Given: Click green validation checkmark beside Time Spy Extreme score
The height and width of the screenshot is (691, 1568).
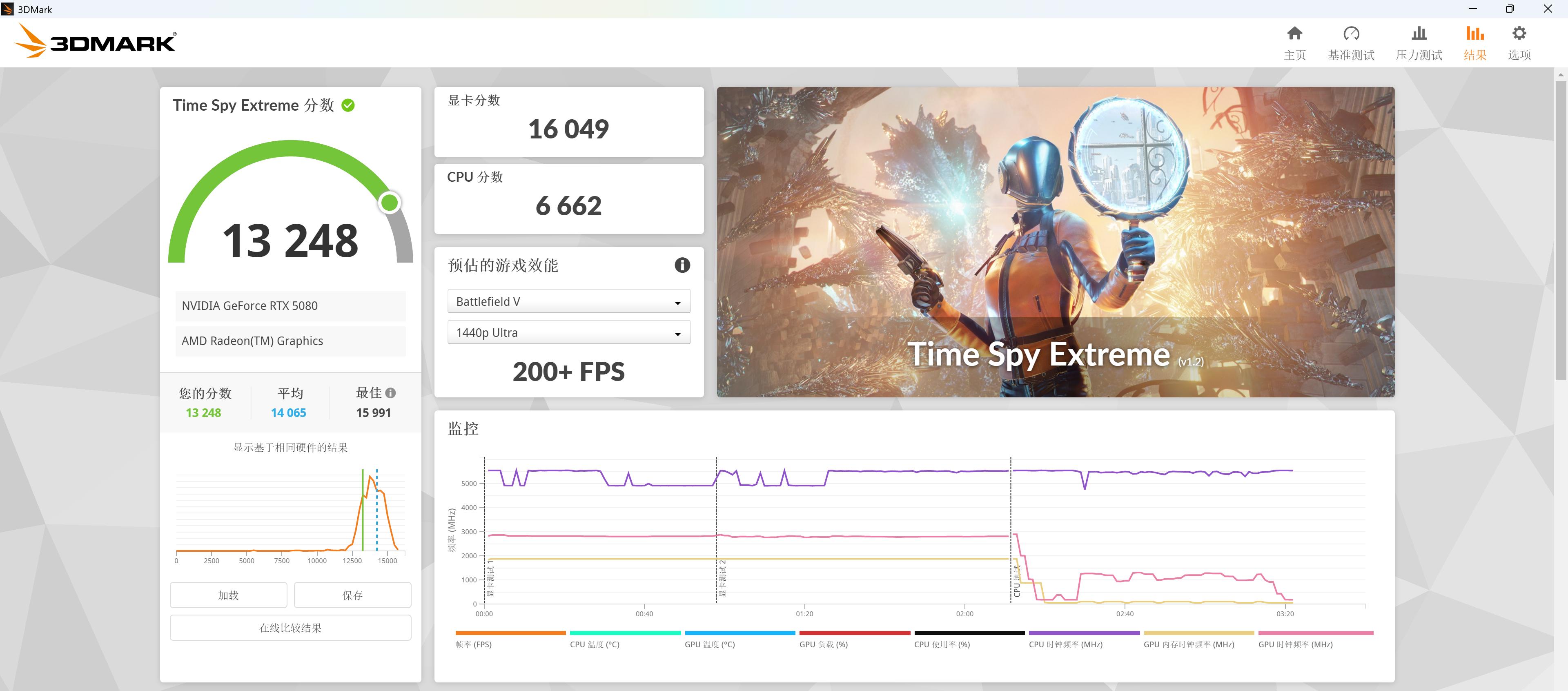Looking at the screenshot, I should coord(348,105).
